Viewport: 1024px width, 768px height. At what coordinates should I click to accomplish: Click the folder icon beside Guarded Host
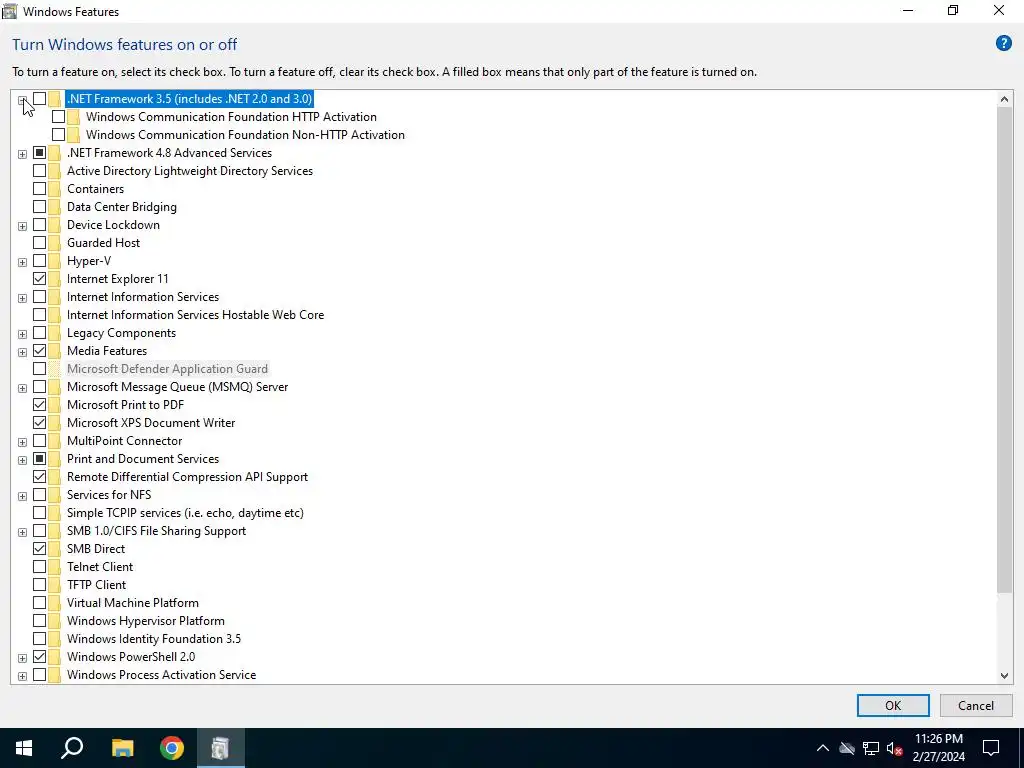pyautogui.click(x=54, y=243)
